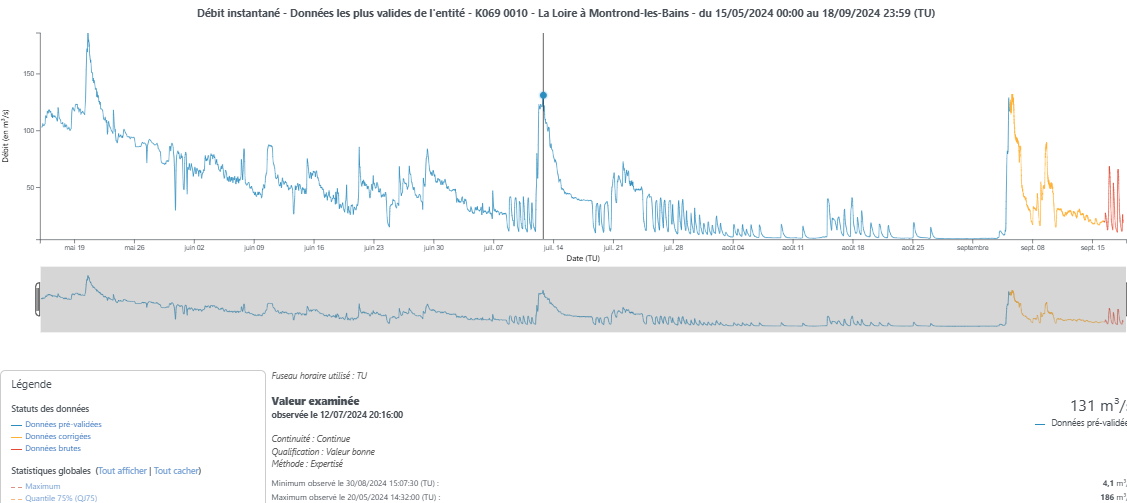Click the 'août 04' date axis label
This screenshot has height=503, width=1127.
click(732, 247)
